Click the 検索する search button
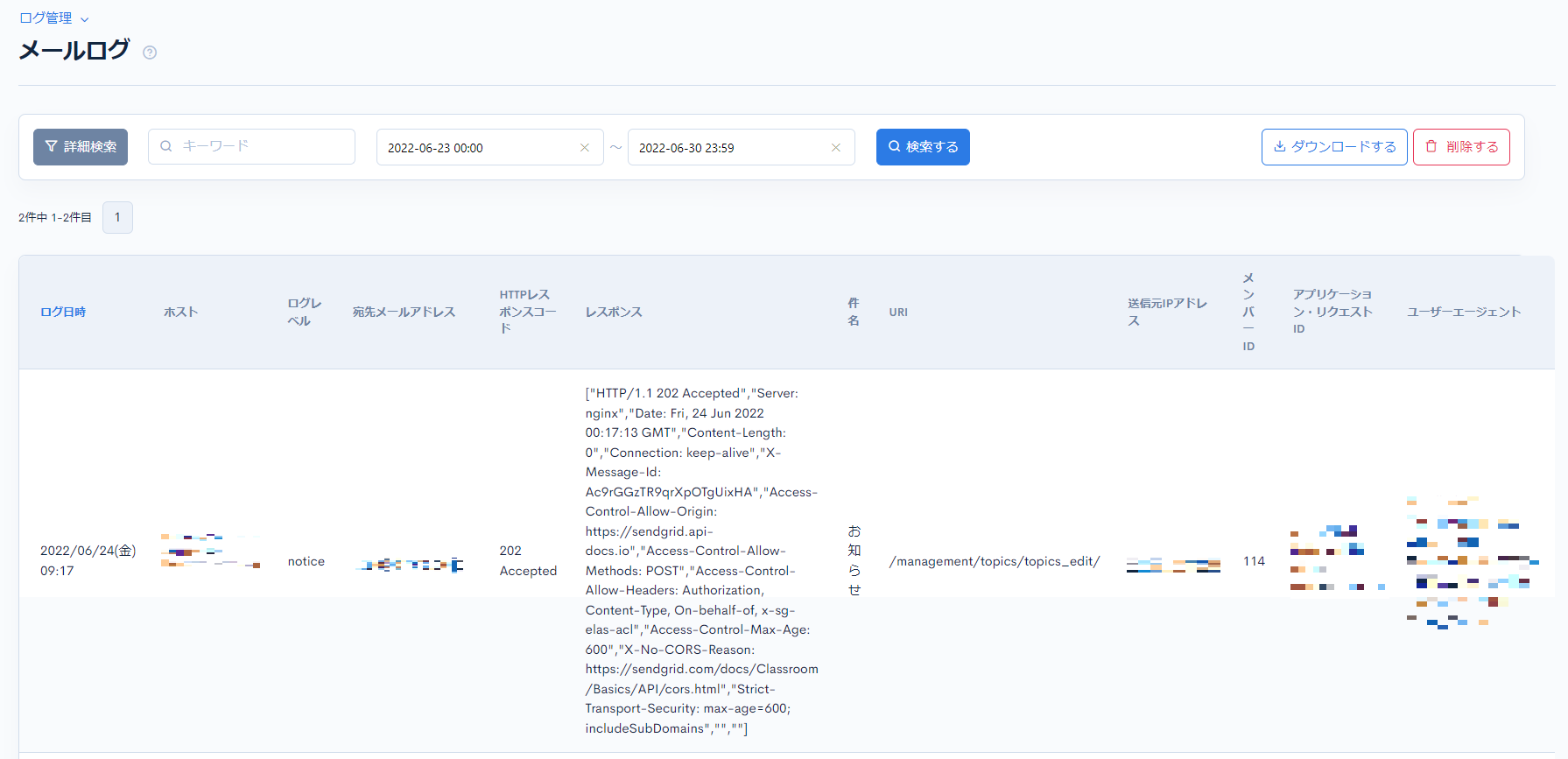This screenshot has width=1568, height=759. coord(923,147)
